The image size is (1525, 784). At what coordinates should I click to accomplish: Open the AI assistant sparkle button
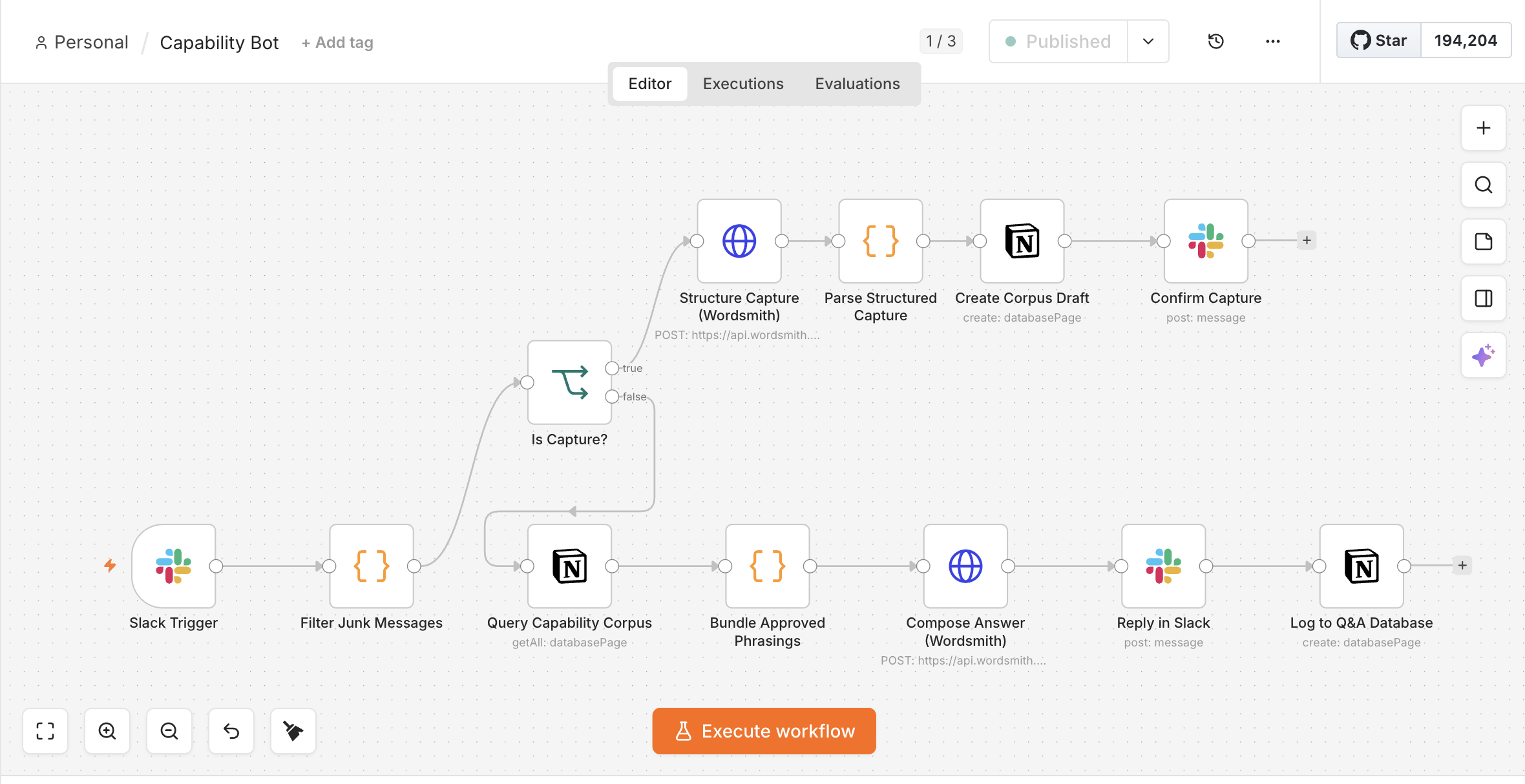(1484, 355)
